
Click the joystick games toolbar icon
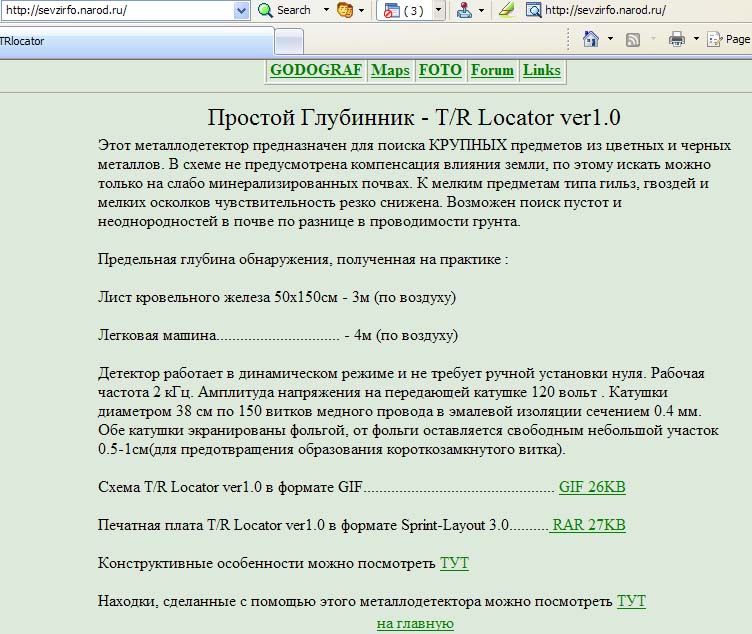click(464, 10)
